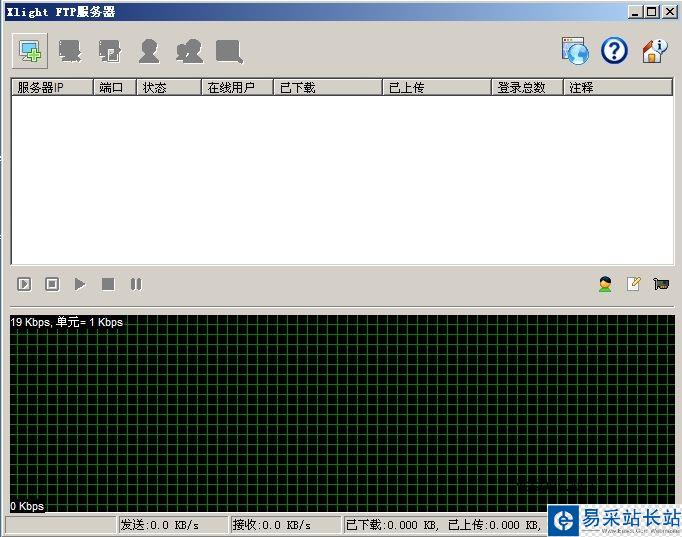This screenshot has height=537, width=682.
Task: Click the greyed-out modify virtual server icon
Action: 110,51
